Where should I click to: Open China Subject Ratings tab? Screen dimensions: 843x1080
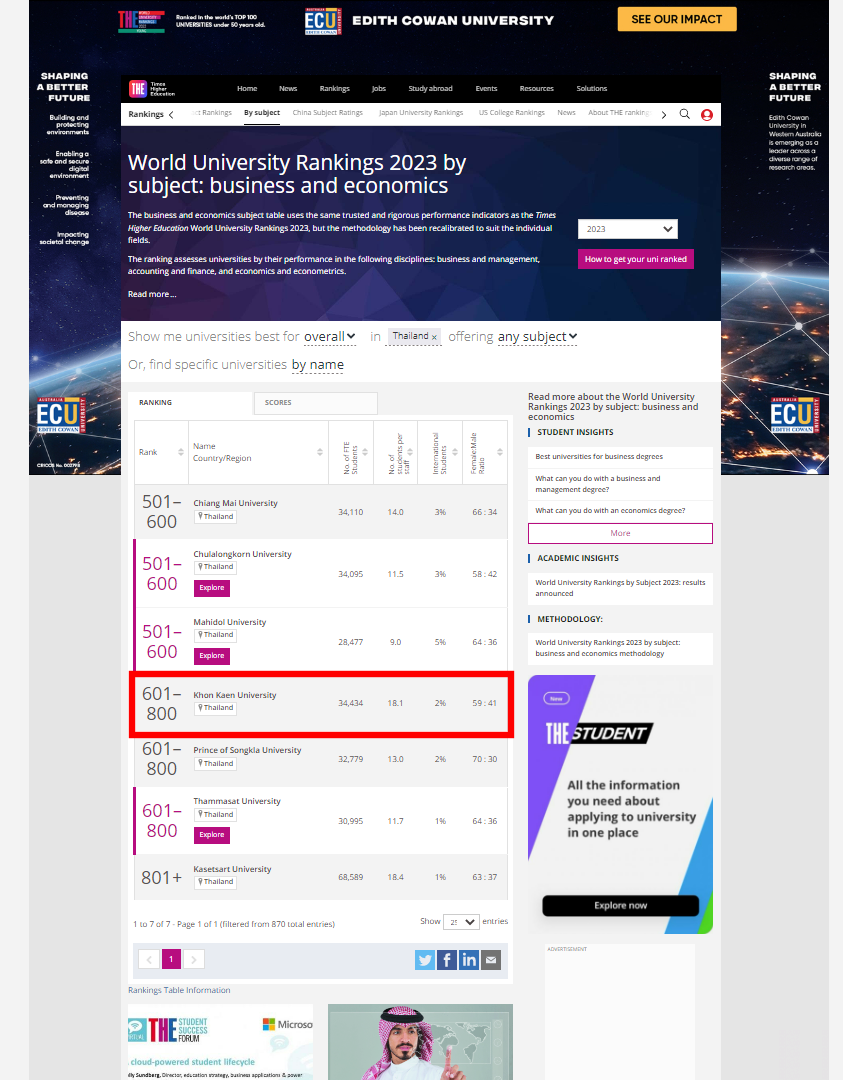click(328, 113)
